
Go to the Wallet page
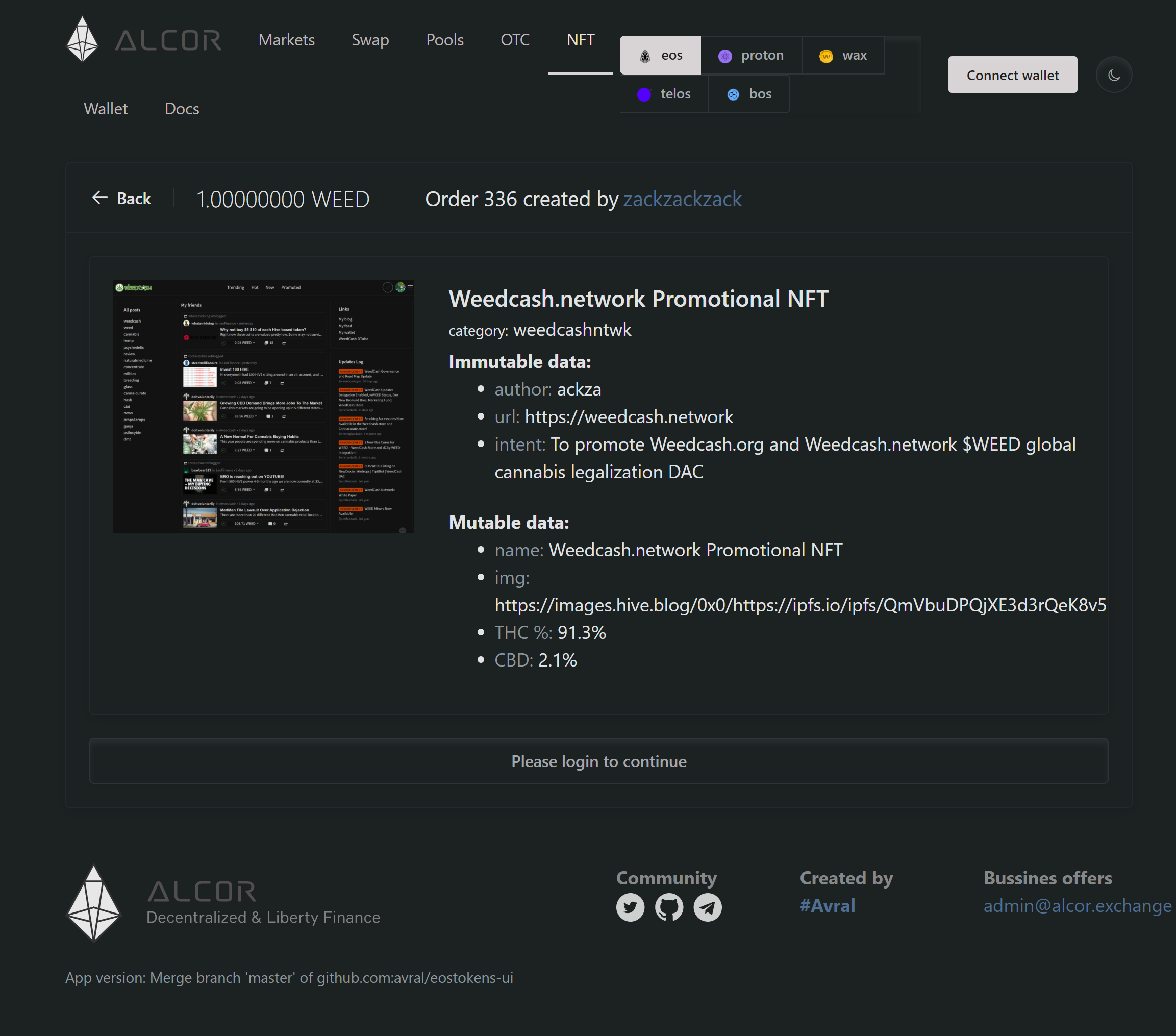tap(105, 109)
